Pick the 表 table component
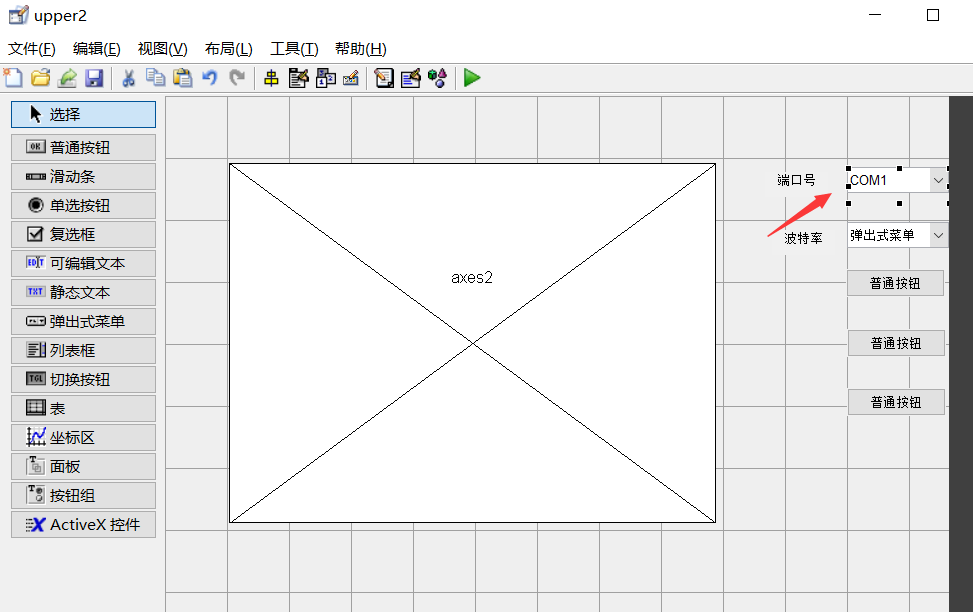The image size is (973, 612). click(x=83, y=408)
